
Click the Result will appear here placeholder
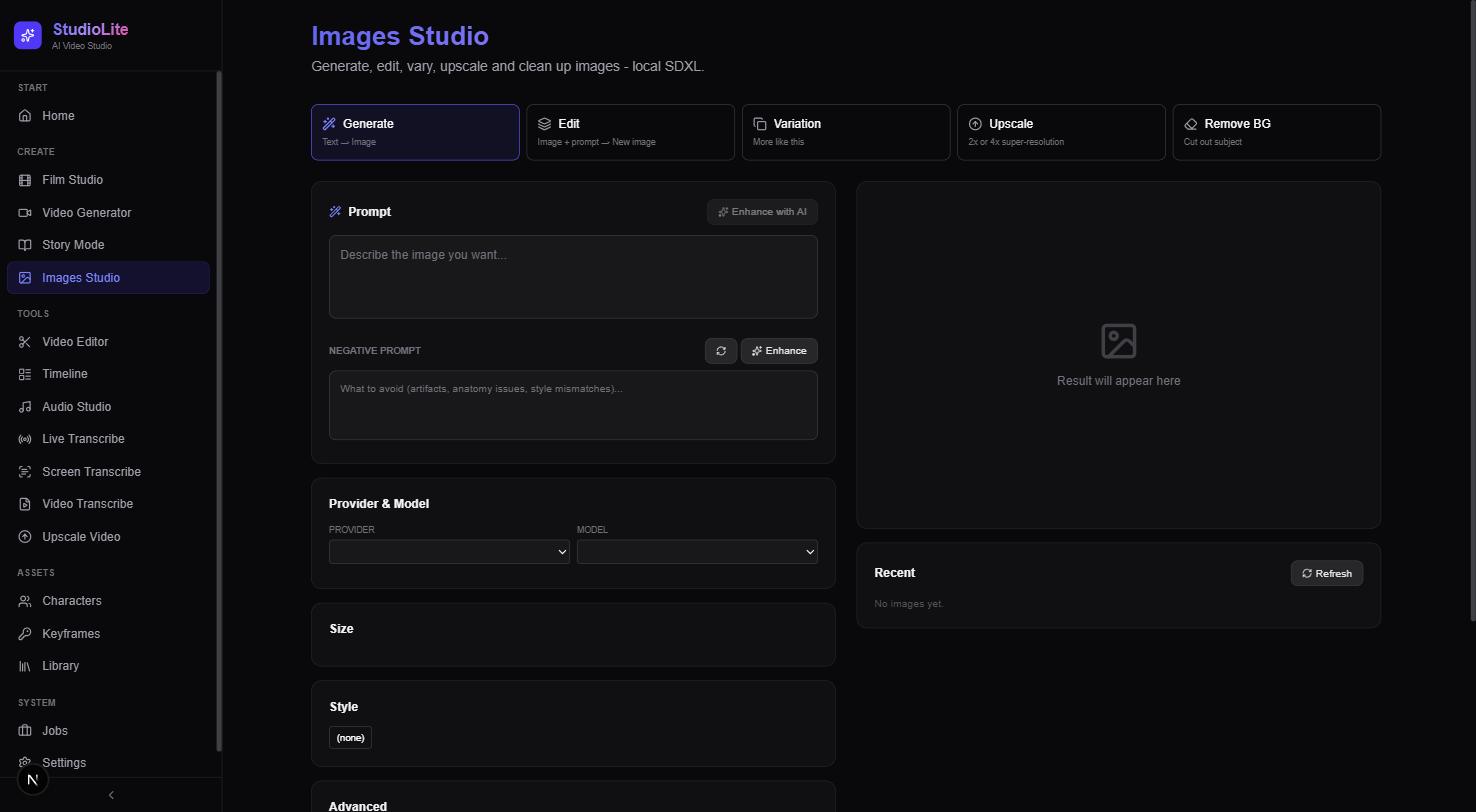[1118, 381]
